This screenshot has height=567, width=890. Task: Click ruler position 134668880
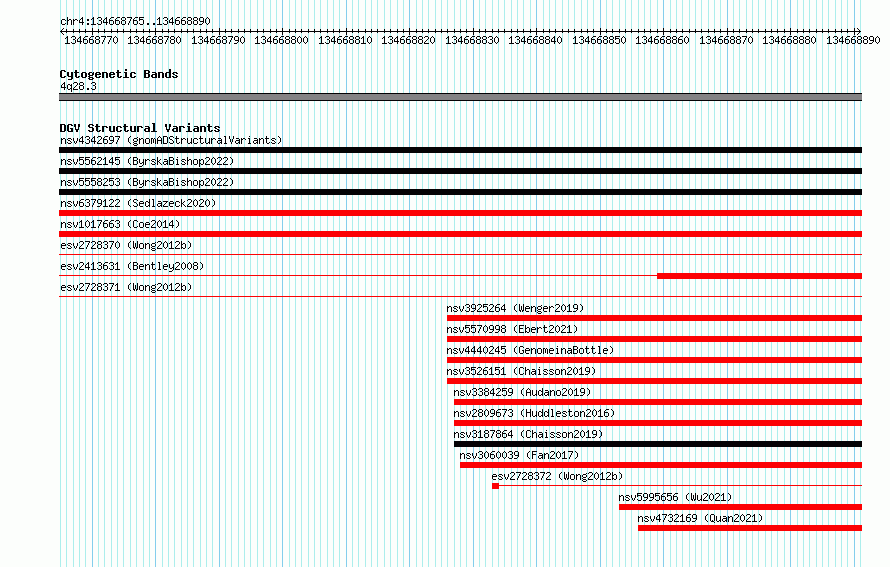click(790, 40)
